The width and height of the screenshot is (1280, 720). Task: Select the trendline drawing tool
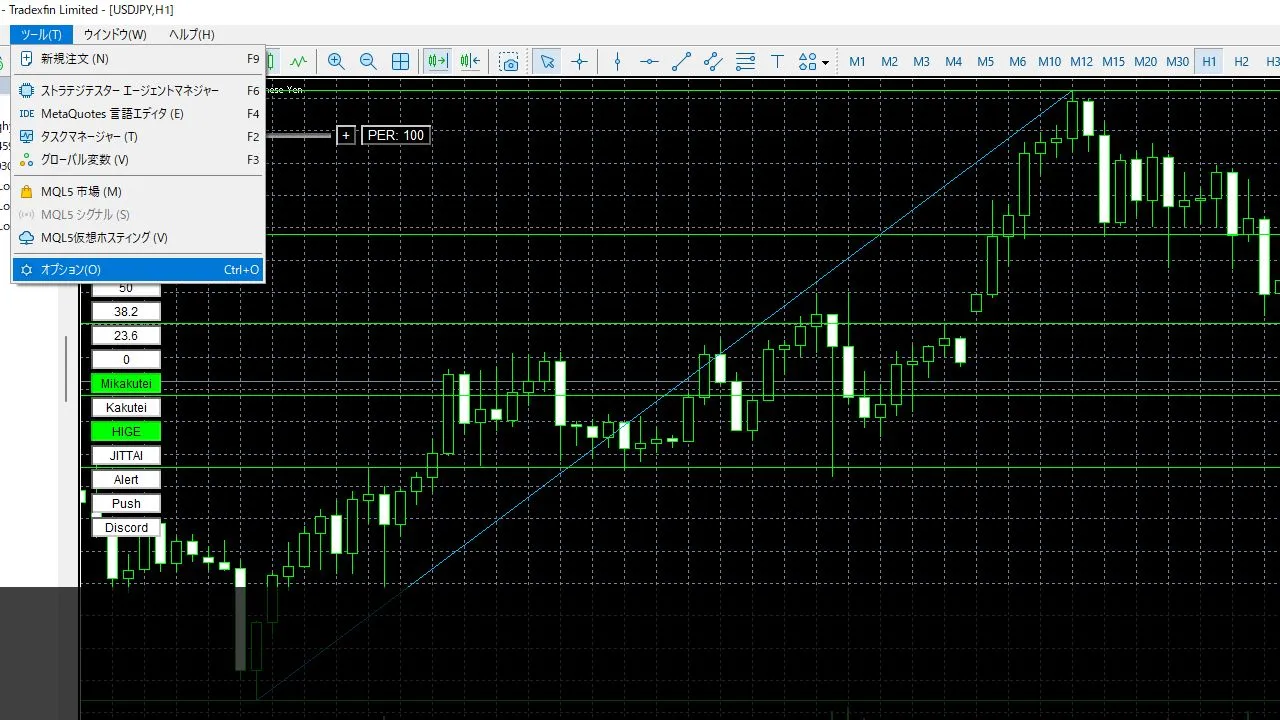[681, 61]
